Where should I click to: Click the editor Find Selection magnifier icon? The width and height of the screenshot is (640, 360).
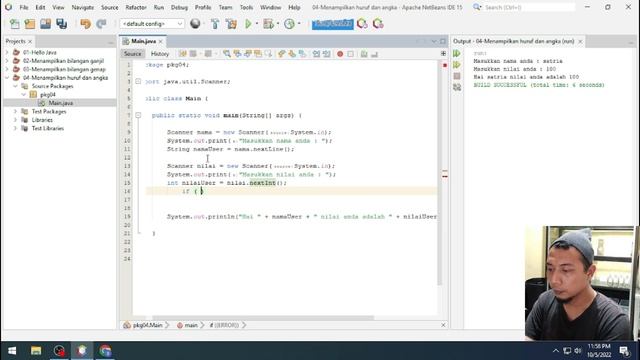click(x=227, y=54)
